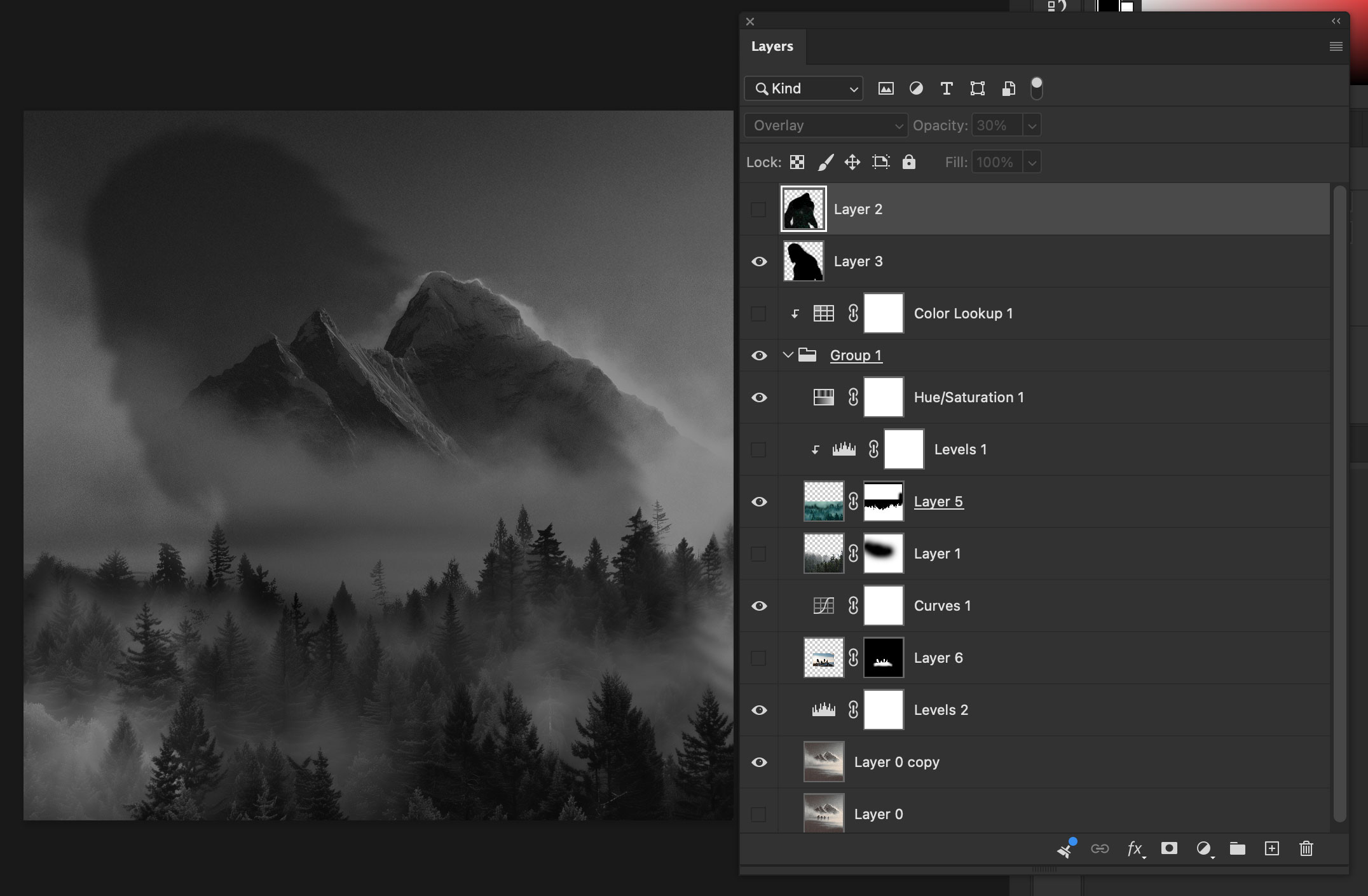Screen dimensions: 1368x896
Task: Add a layer mask from the bottom bar
Action: pyautogui.click(x=1169, y=848)
